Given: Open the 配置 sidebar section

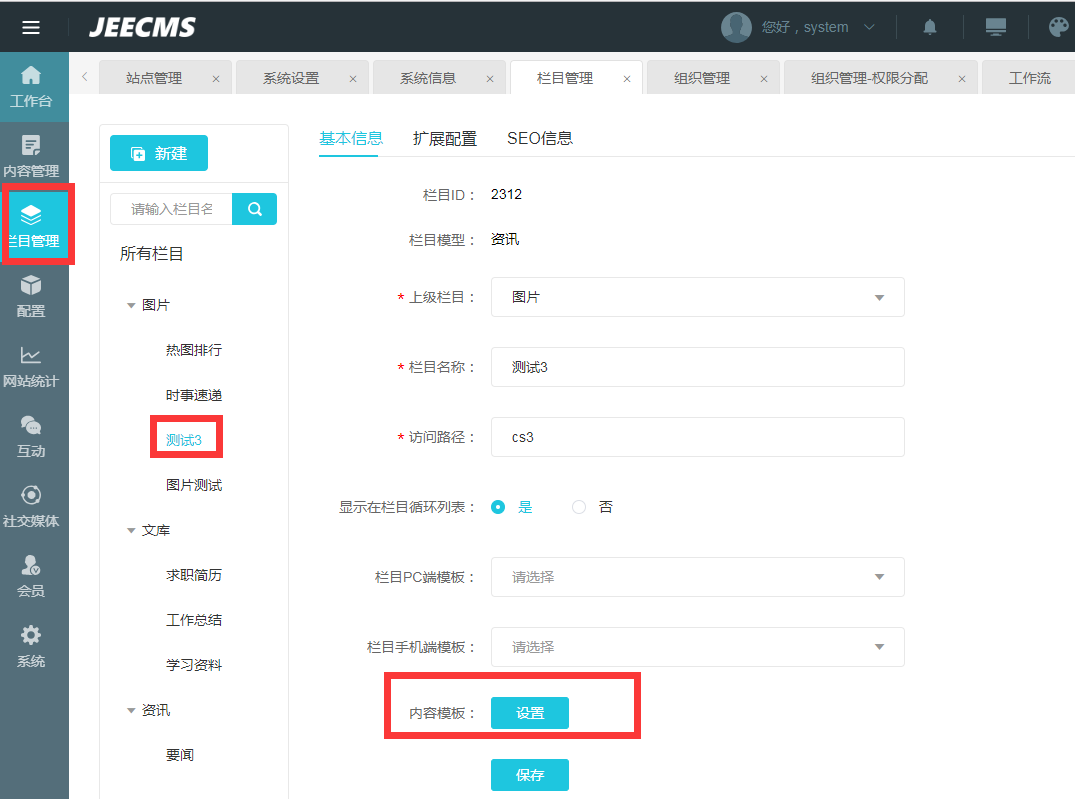Looking at the screenshot, I should click(x=31, y=296).
